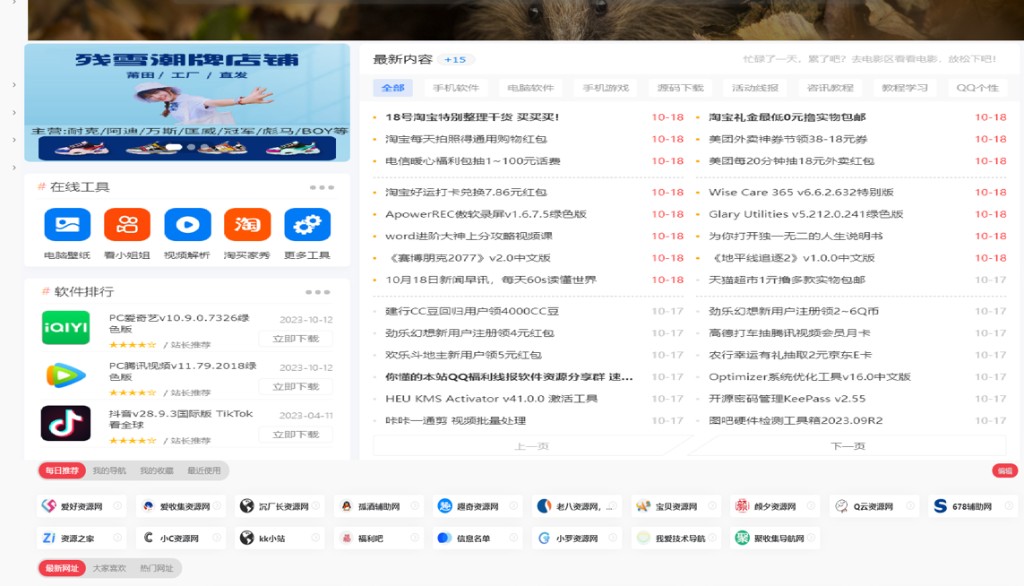Image resolution: width=1024 pixels, height=586 pixels.
Task: Open the 趣奇资源网 site shortcut
Action: pos(478,506)
